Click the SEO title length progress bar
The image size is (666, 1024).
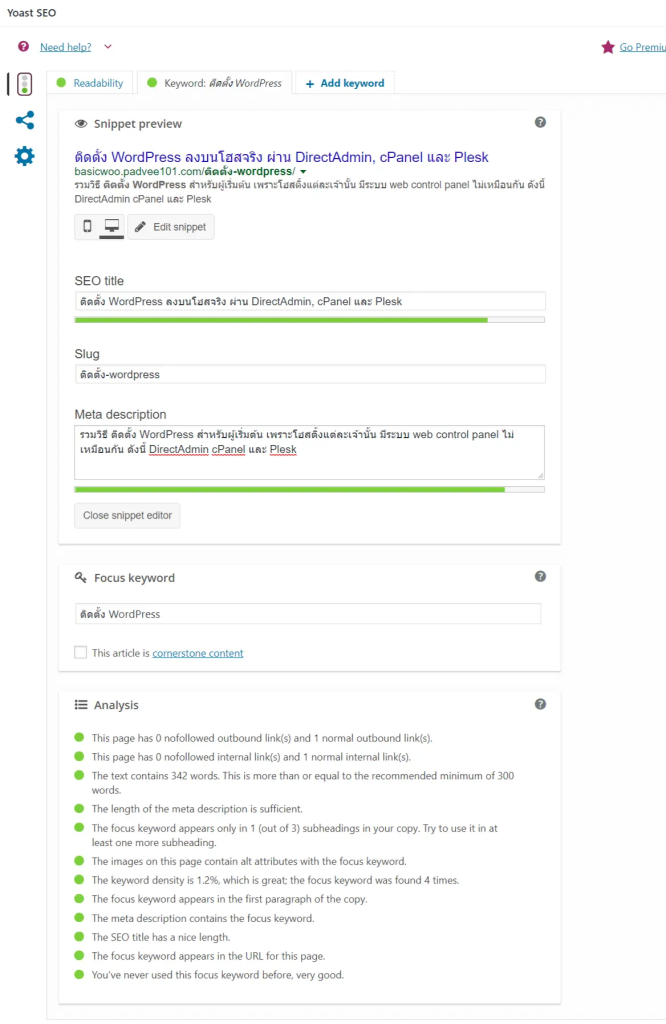click(309, 320)
